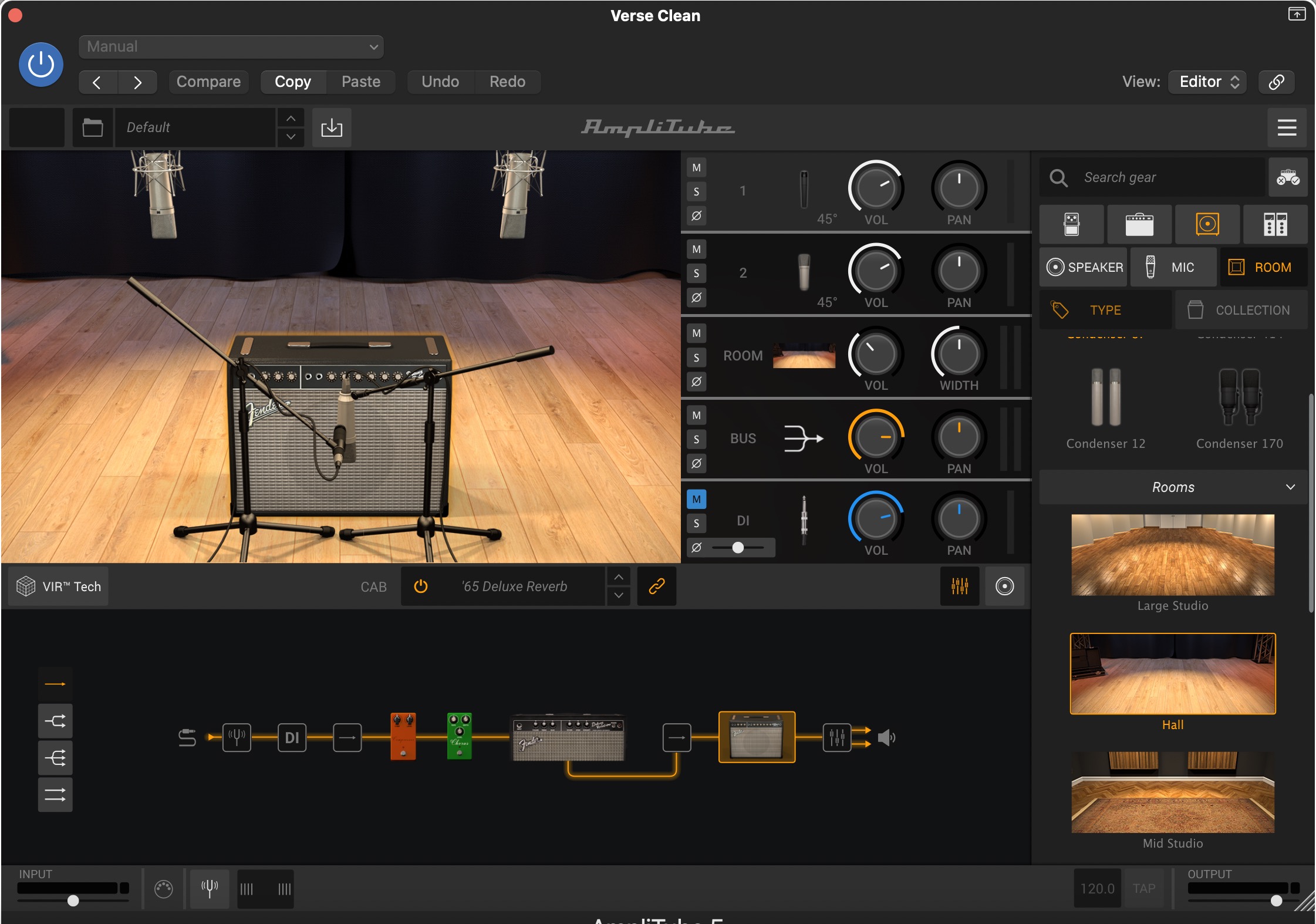Go to the previous preset arrow
Viewport: 1316px width, 924px height.
pyautogui.click(x=98, y=82)
